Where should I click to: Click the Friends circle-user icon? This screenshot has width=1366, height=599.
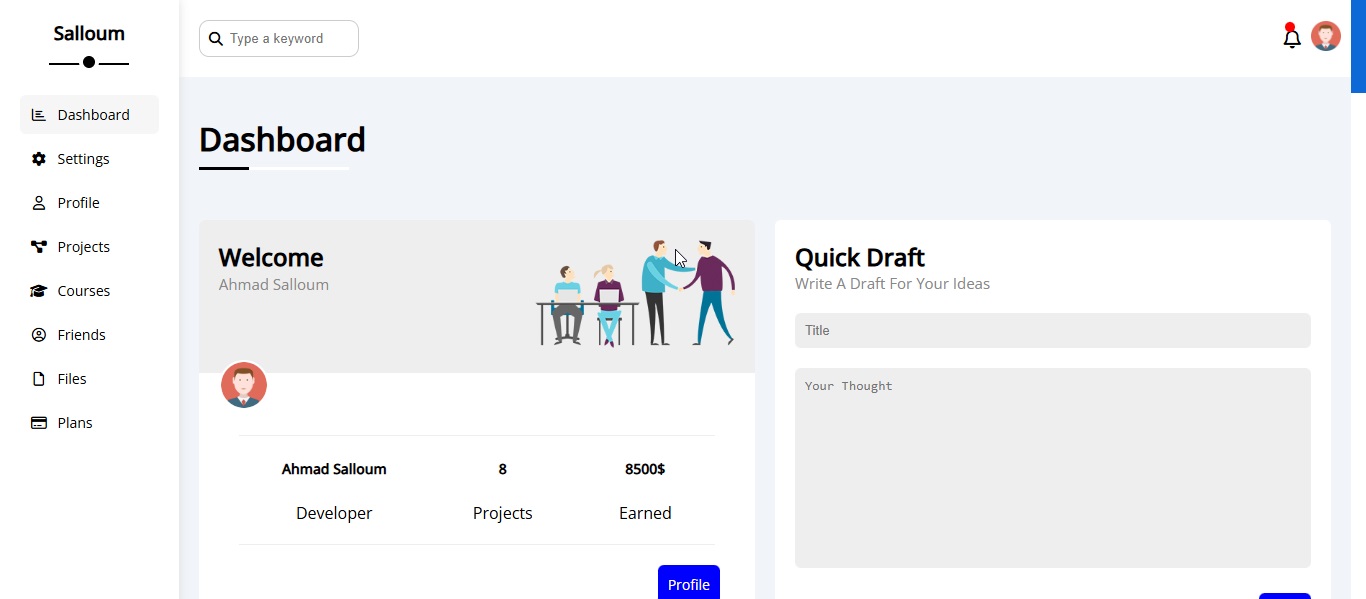[39, 335]
